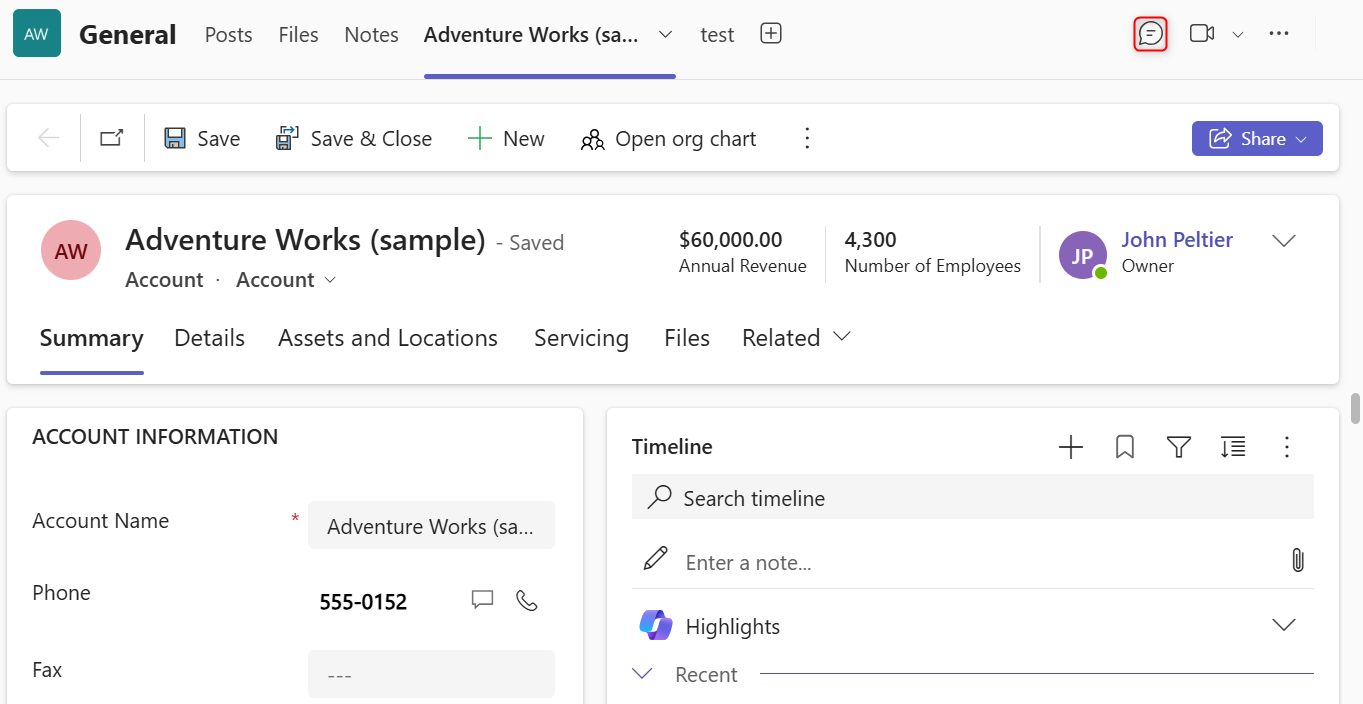Screen dimensions: 1363x704
Task: Open the timeline filter
Action: tap(1179, 447)
